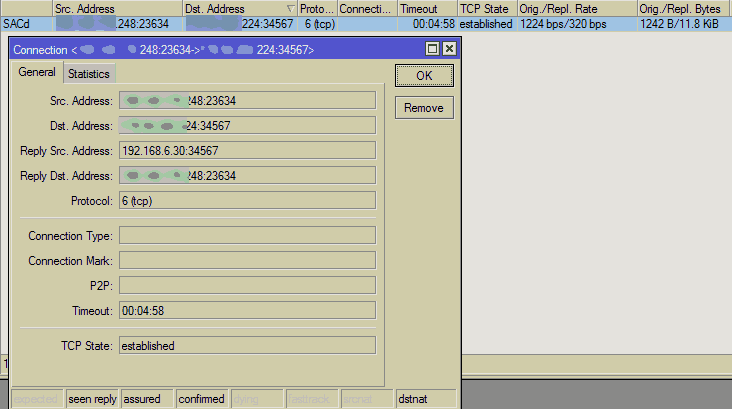This screenshot has height=409, width=732.
Task: Click the Orig./Repl. Bytes column header
Action: [x=684, y=8]
